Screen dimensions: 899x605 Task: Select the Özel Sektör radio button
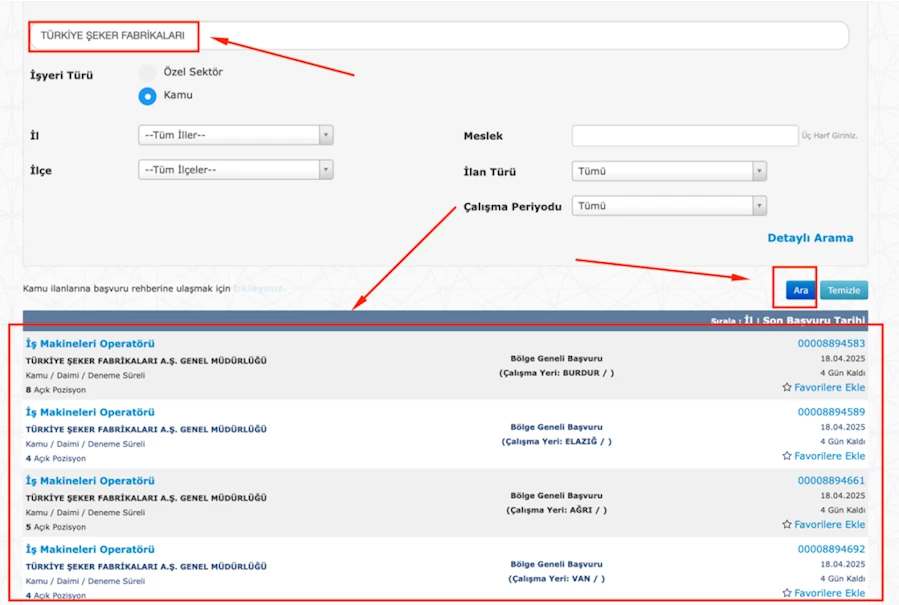(148, 72)
